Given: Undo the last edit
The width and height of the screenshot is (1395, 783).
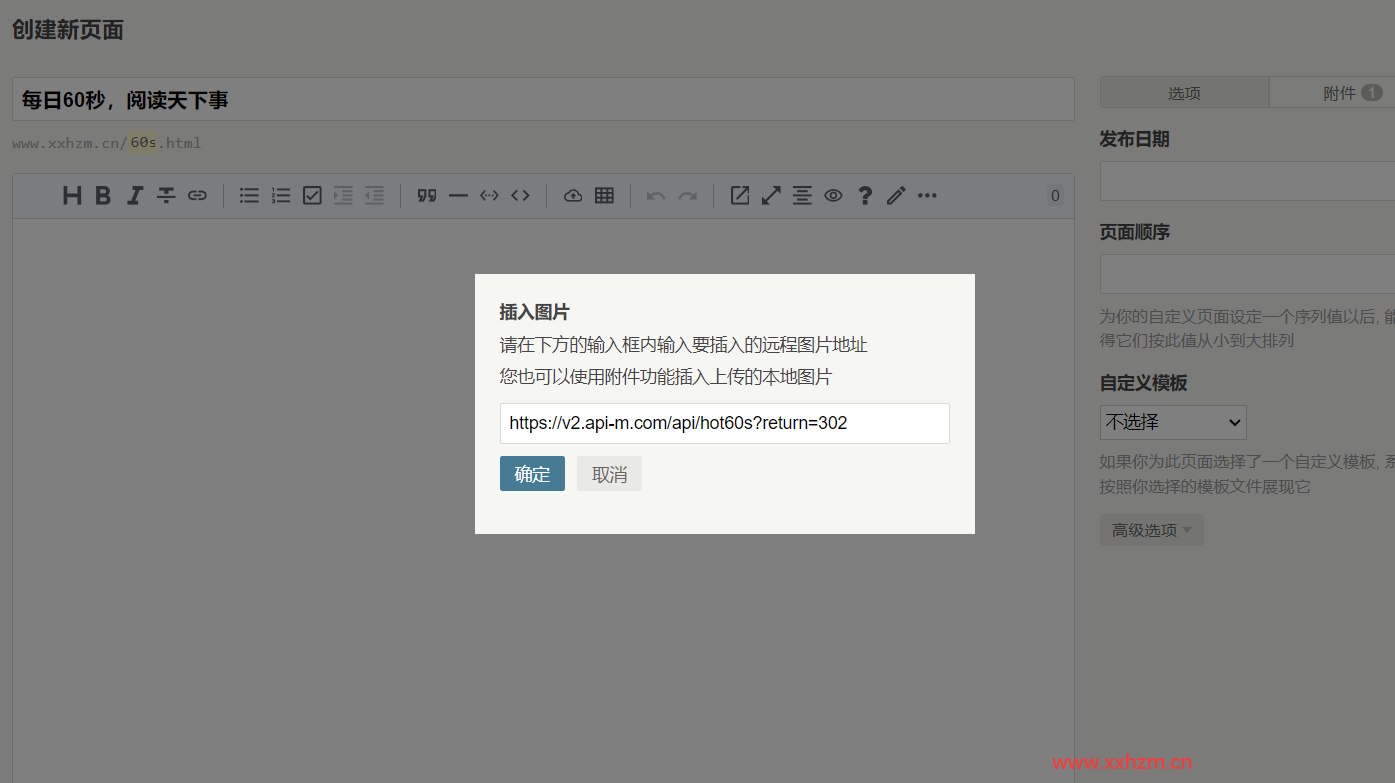Looking at the screenshot, I should point(656,196).
